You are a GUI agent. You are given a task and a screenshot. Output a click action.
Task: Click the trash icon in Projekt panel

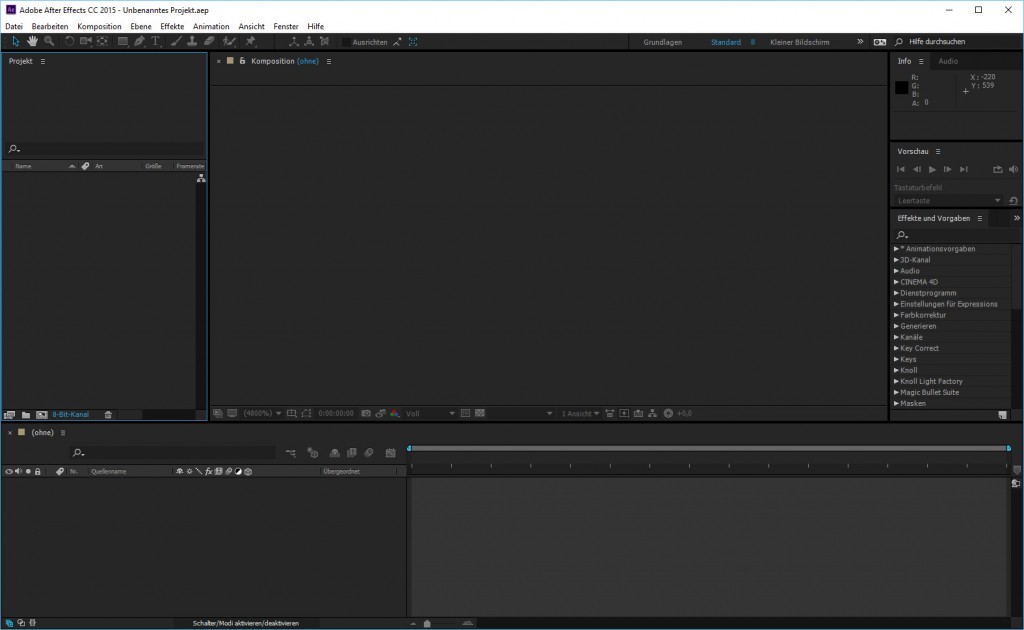[x=108, y=414]
